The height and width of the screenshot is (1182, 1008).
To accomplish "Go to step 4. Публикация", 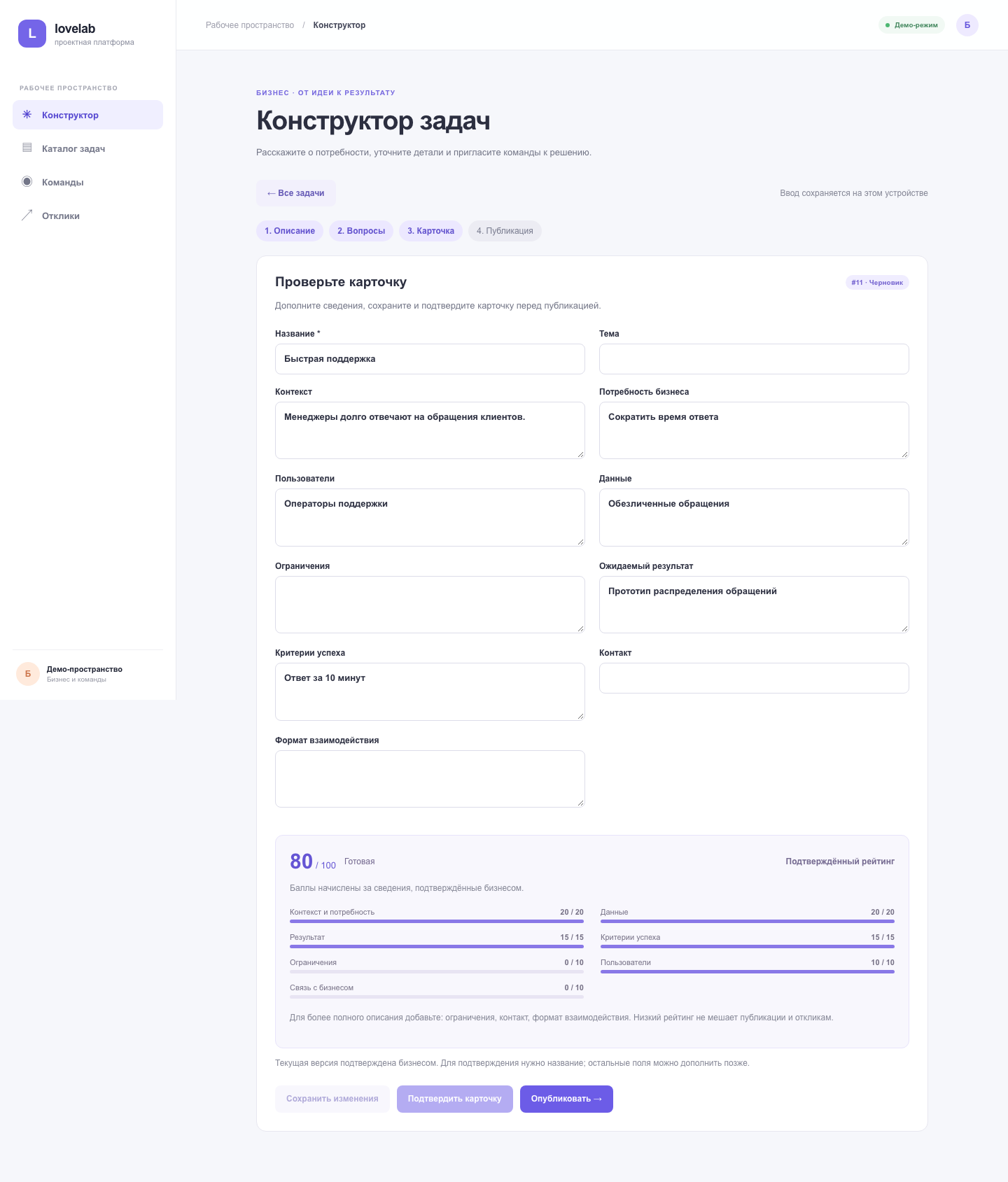I will pos(505,231).
